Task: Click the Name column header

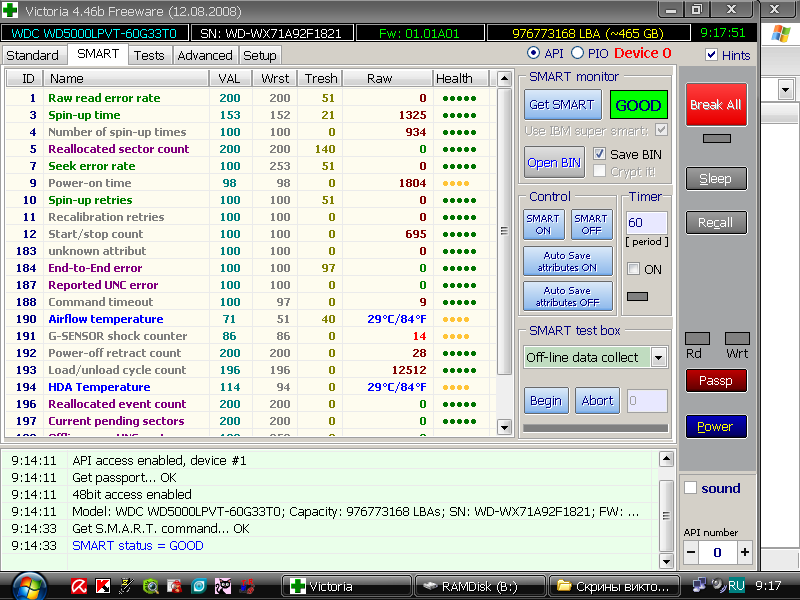Action: point(127,79)
